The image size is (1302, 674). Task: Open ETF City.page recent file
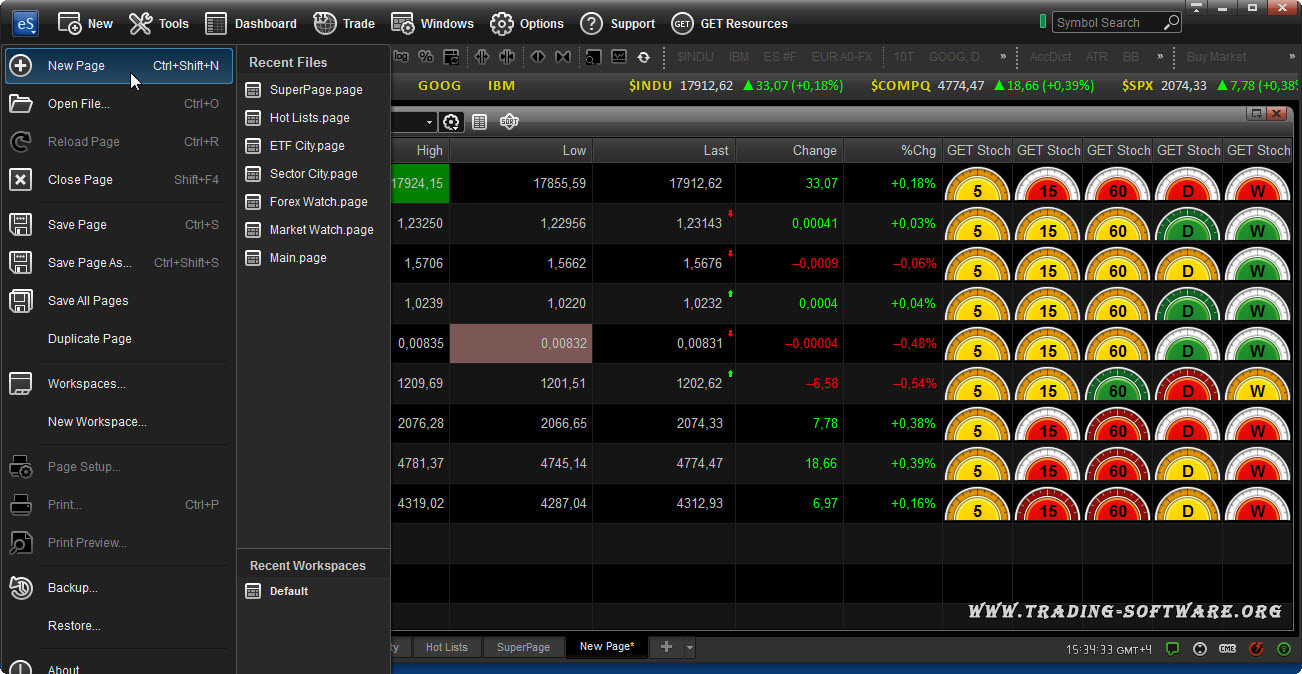[306, 146]
